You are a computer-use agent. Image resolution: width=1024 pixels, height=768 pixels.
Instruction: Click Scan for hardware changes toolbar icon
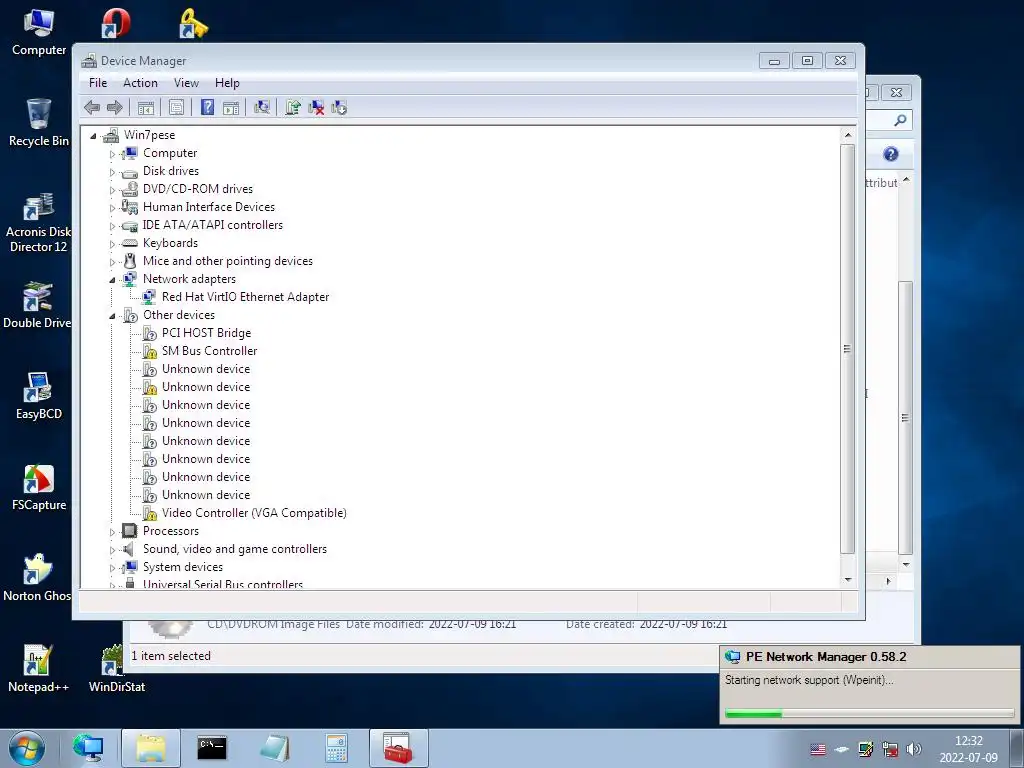coord(262,107)
